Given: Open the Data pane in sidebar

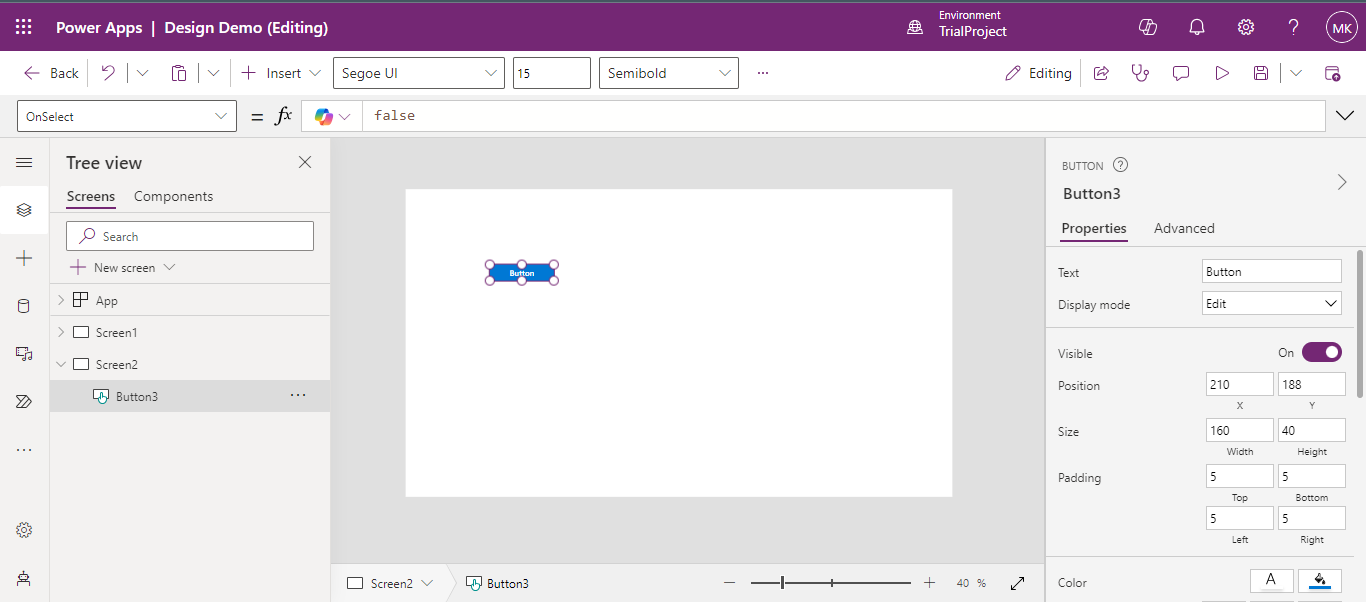Looking at the screenshot, I should pyautogui.click(x=24, y=306).
